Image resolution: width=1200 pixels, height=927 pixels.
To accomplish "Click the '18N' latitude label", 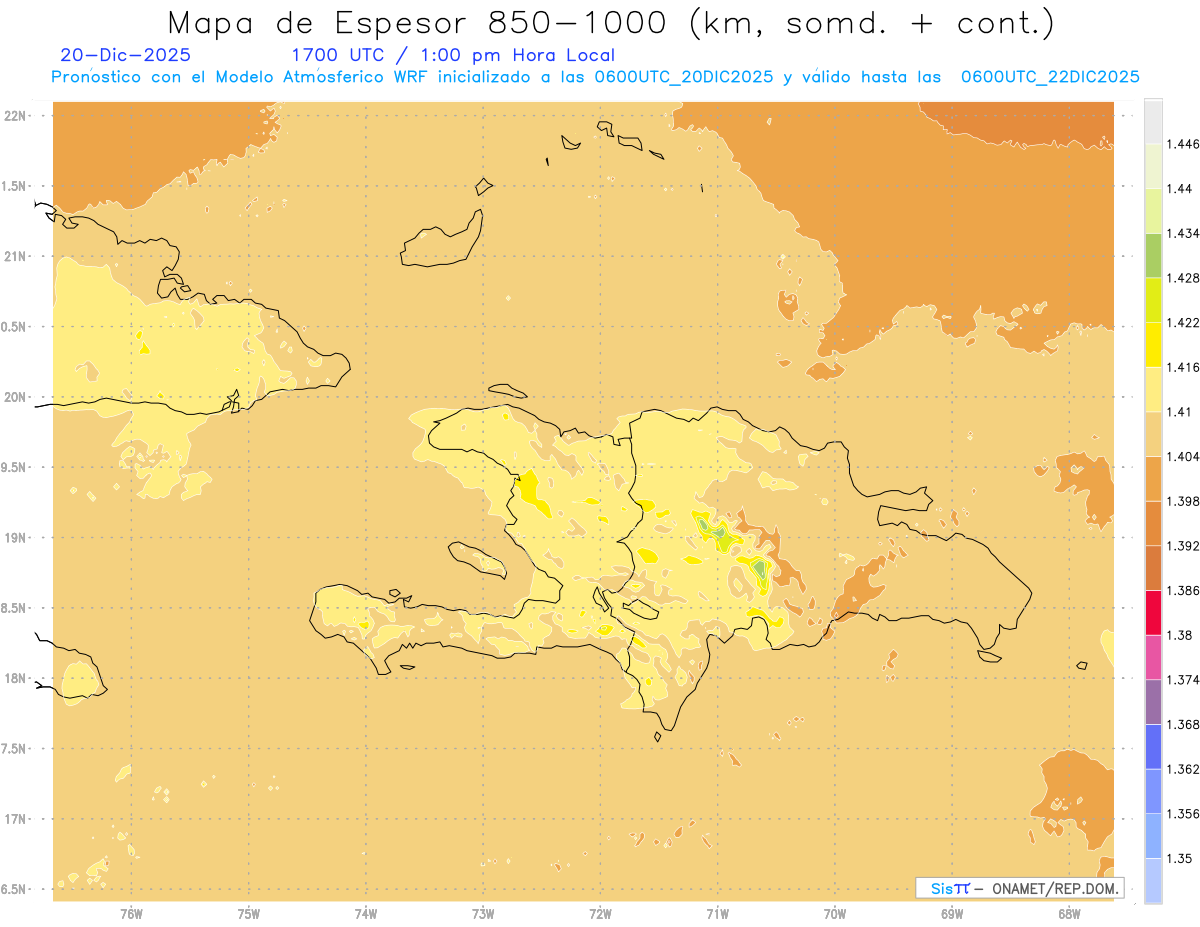I will [x=17, y=678].
